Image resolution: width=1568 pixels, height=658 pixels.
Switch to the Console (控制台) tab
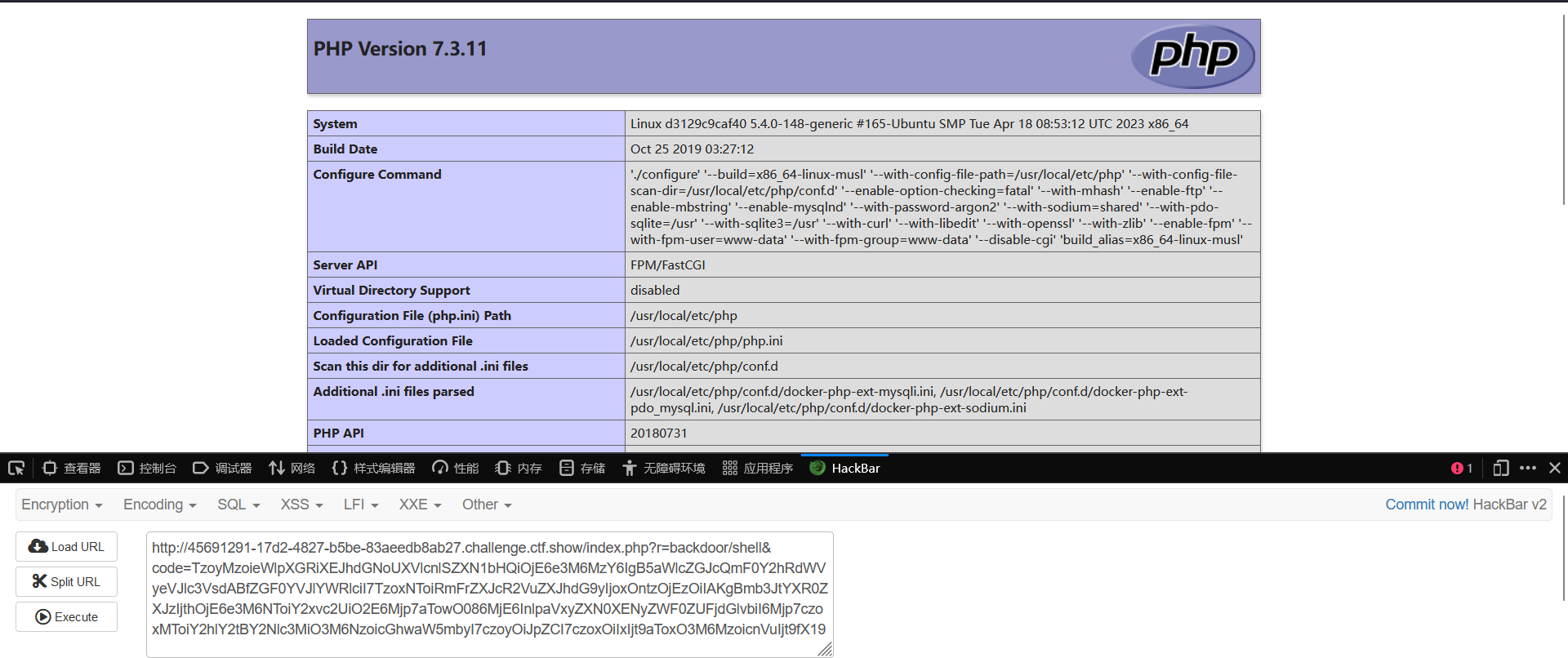pos(147,468)
